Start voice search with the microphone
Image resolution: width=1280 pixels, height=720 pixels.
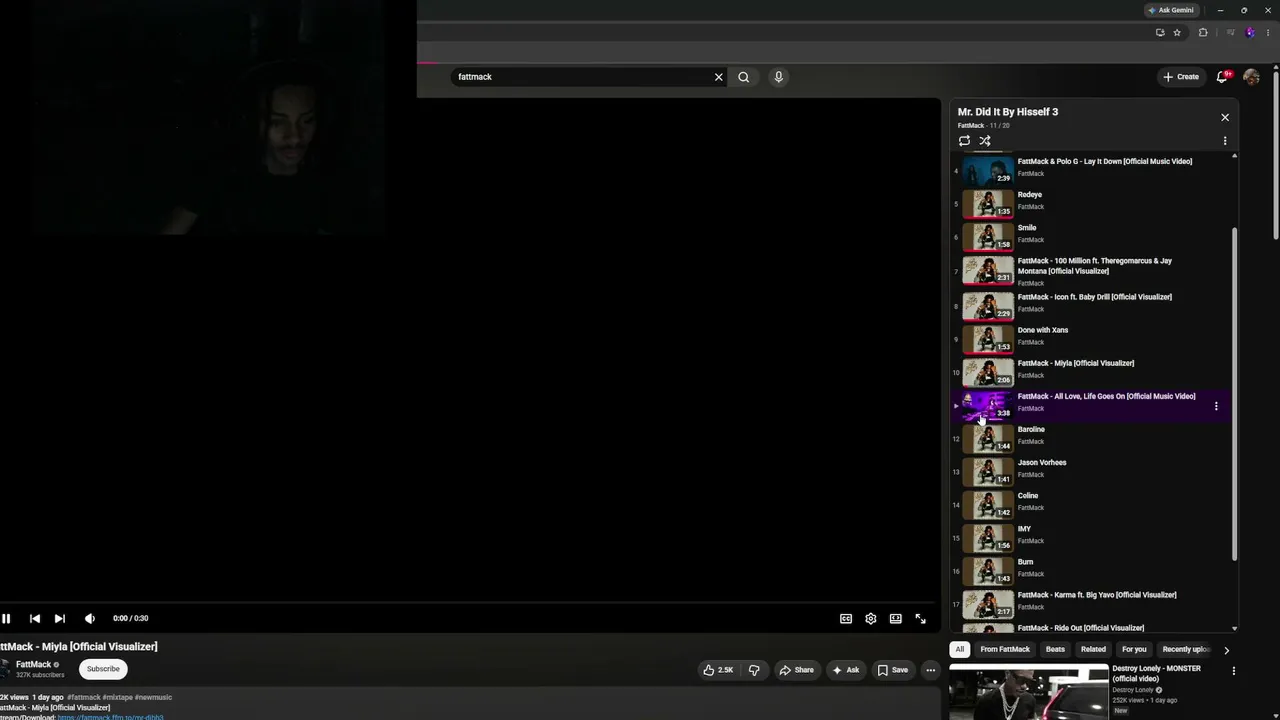click(x=778, y=77)
